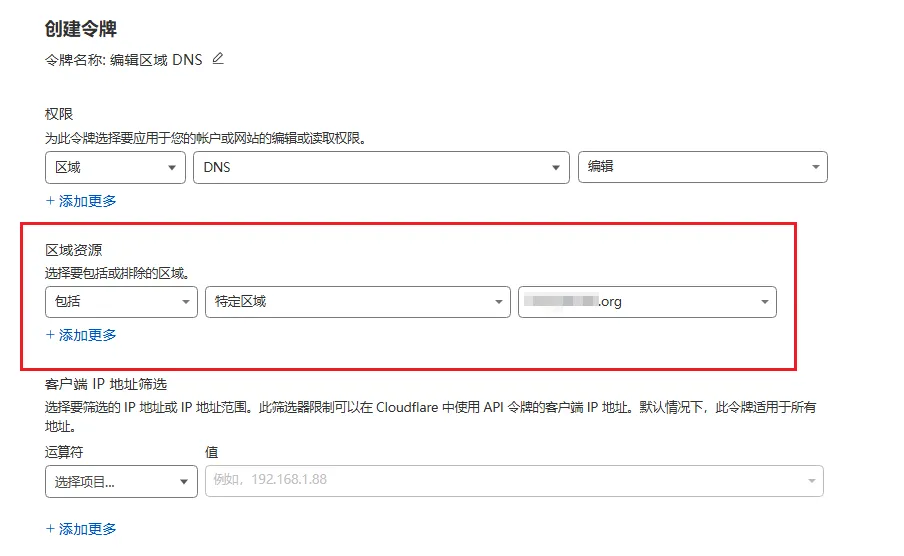The image size is (904, 556).
Task: Click the arrow icon on 特定区域 dropdown
Action: [x=498, y=302]
